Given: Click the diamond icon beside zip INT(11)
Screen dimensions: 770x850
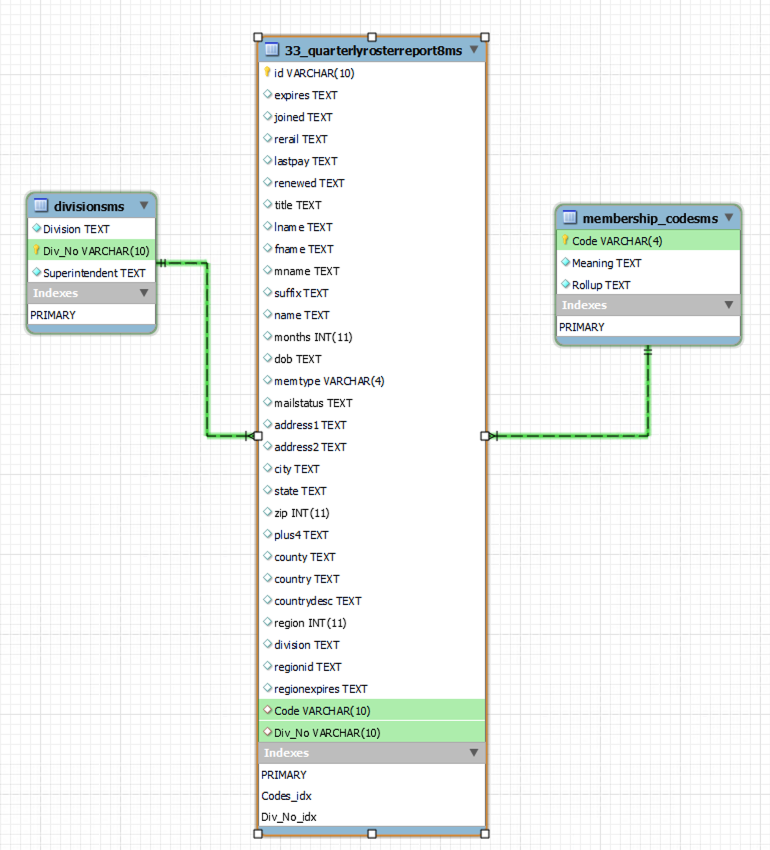Looking at the screenshot, I should pos(267,512).
